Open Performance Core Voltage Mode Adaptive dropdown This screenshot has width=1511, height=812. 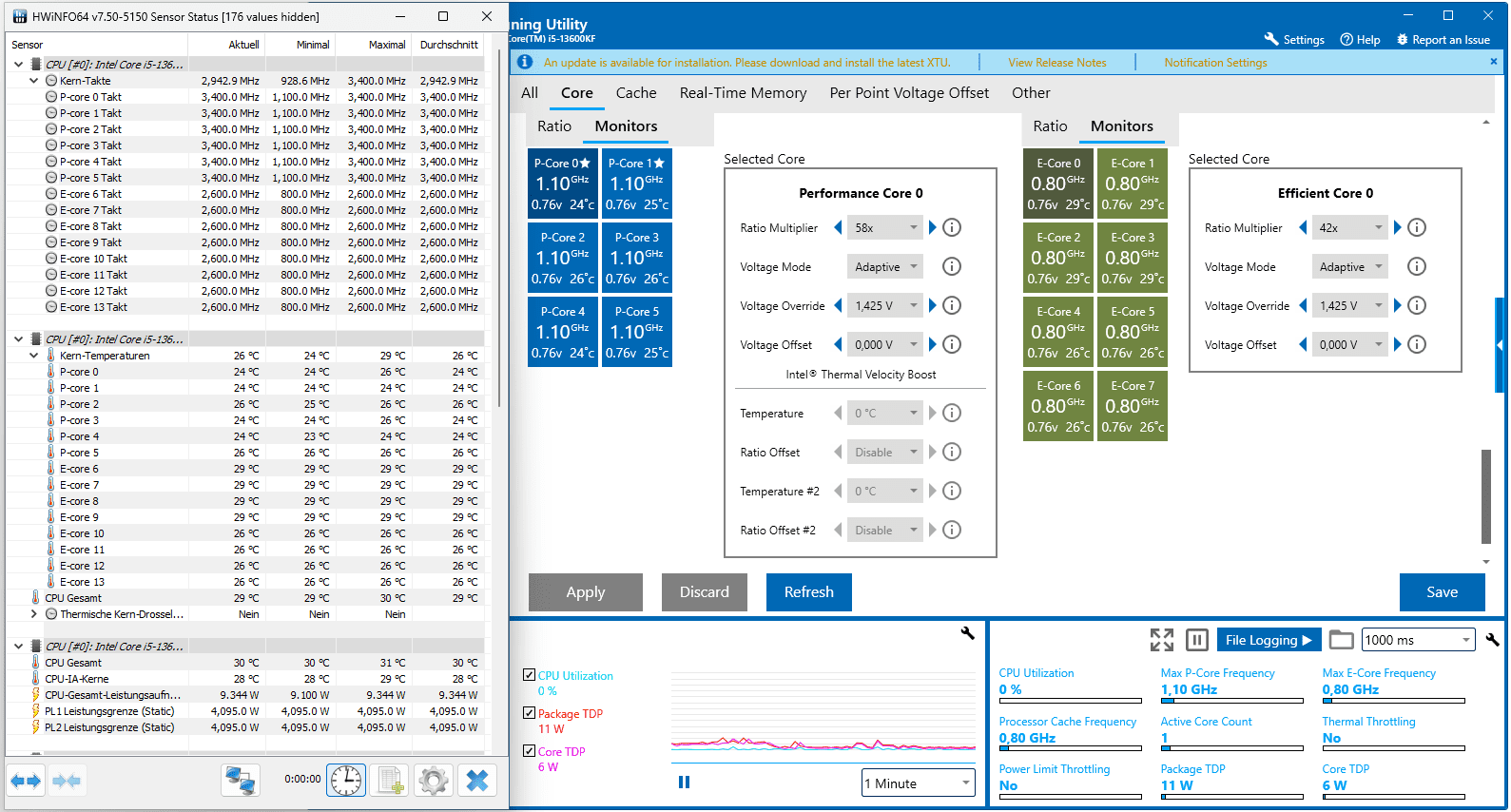pyautogui.click(x=885, y=266)
